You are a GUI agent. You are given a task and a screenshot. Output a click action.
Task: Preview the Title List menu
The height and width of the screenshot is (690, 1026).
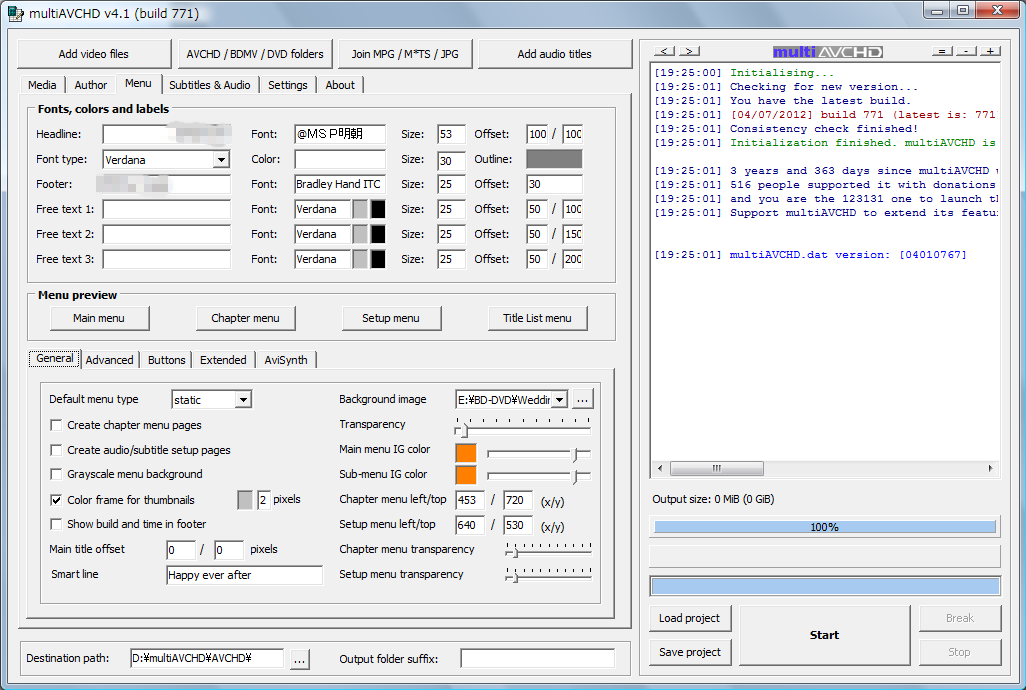coord(537,319)
